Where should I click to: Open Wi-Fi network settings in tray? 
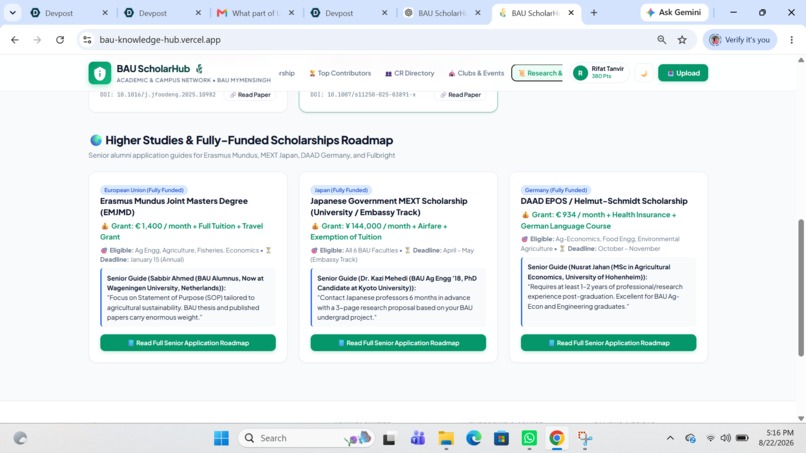pos(710,438)
